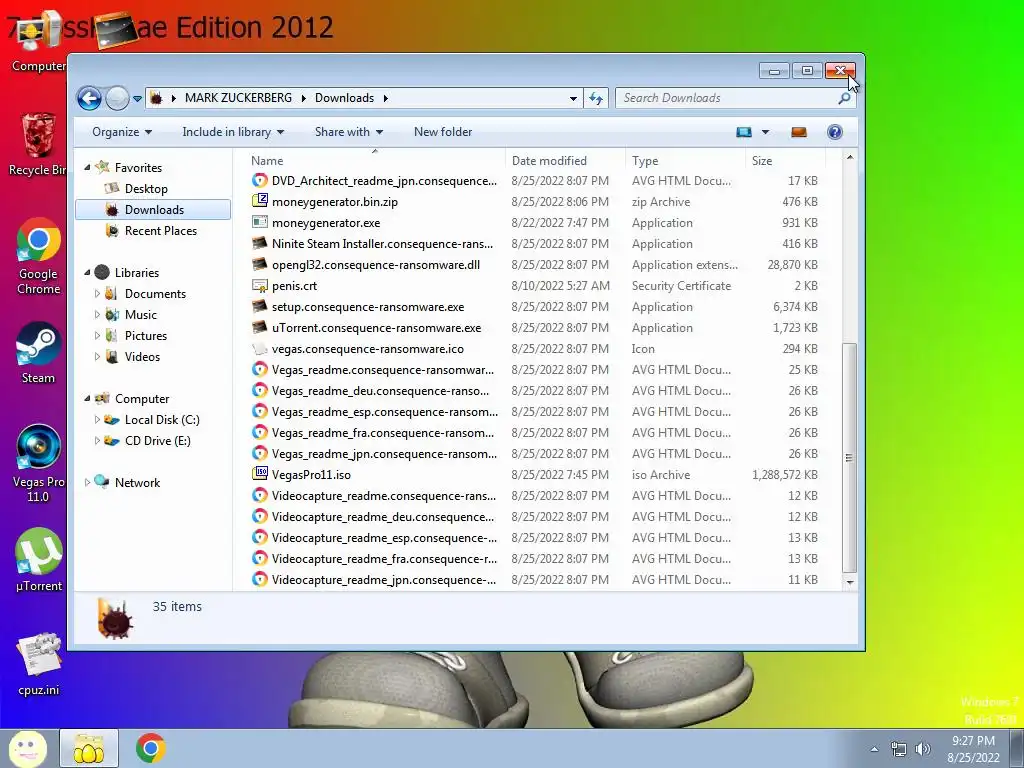Open the Organize menu
The width and height of the screenshot is (1024, 768).
click(x=122, y=132)
